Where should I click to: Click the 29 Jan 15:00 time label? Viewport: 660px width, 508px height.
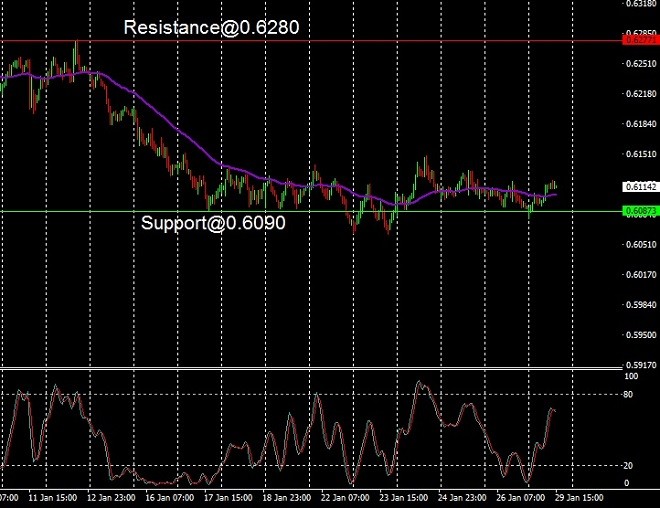coord(579,498)
